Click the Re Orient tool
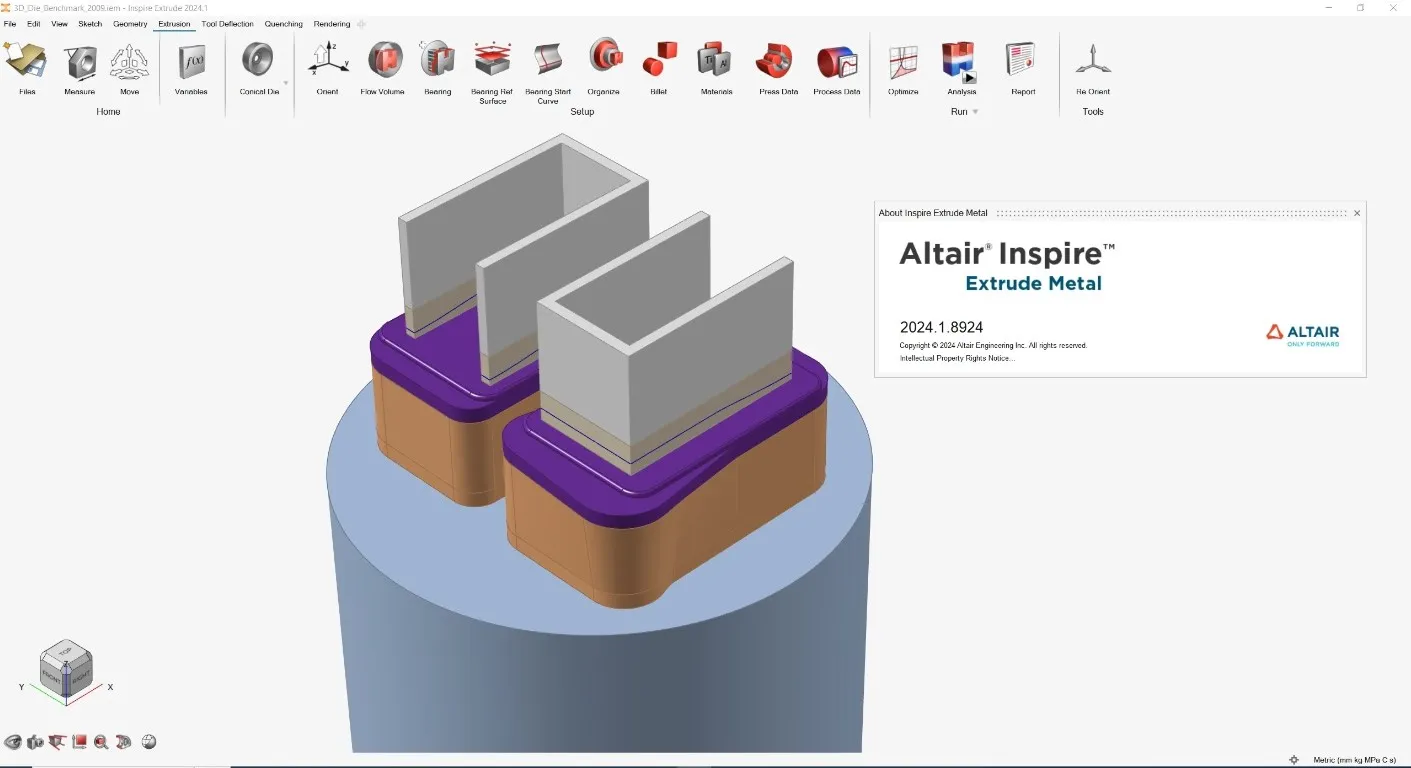 tap(1093, 67)
